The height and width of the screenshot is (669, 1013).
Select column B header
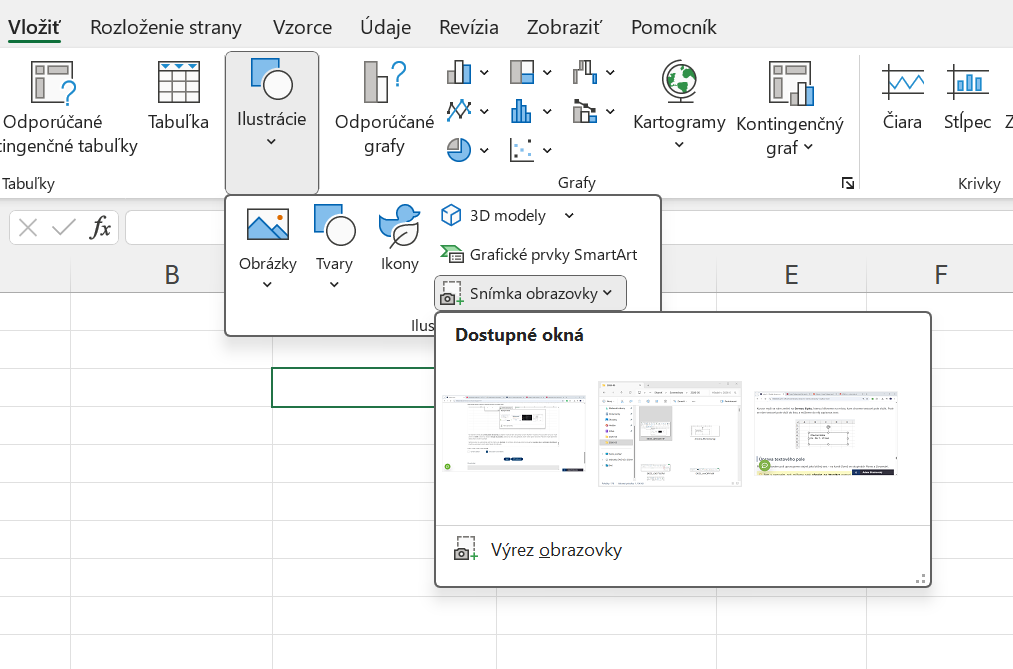[x=171, y=275]
